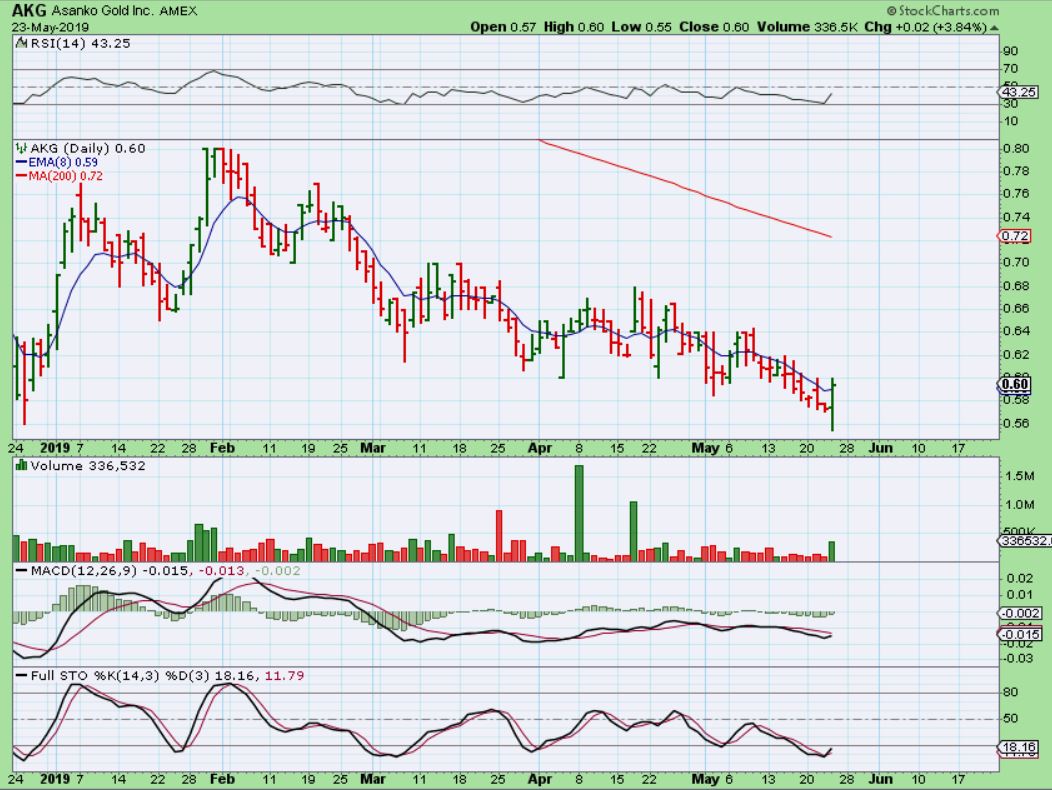Click the tallest green volume bar in April
The height and width of the screenshot is (790, 1052).
578,511
